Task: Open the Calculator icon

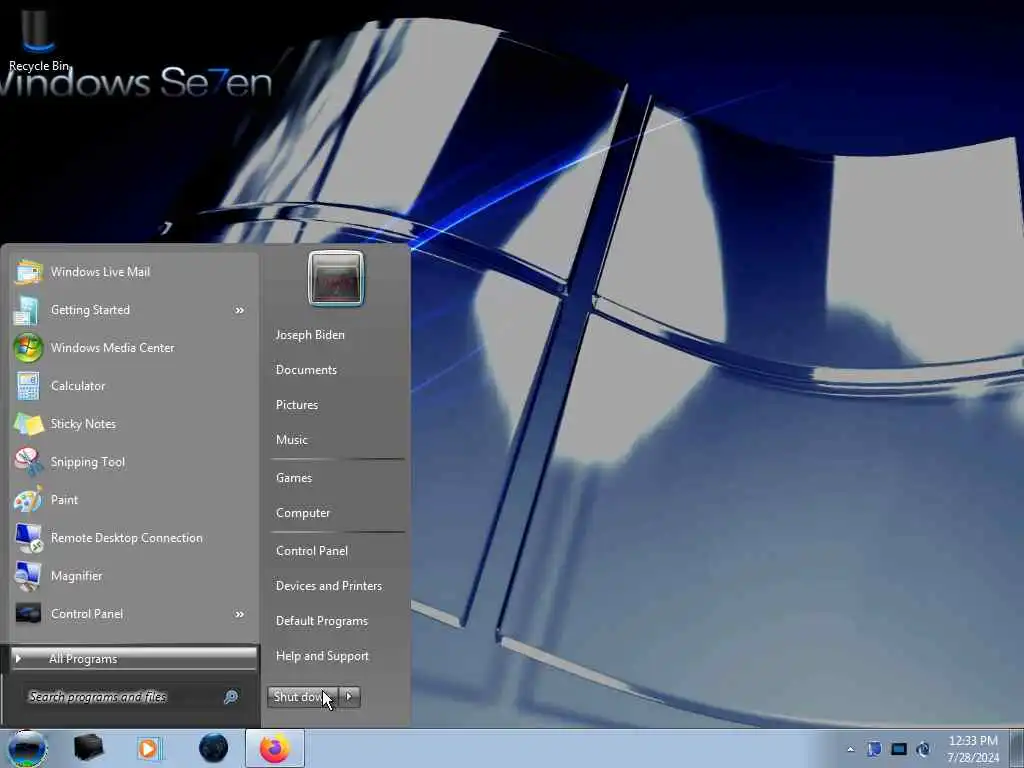Action: (28, 386)
